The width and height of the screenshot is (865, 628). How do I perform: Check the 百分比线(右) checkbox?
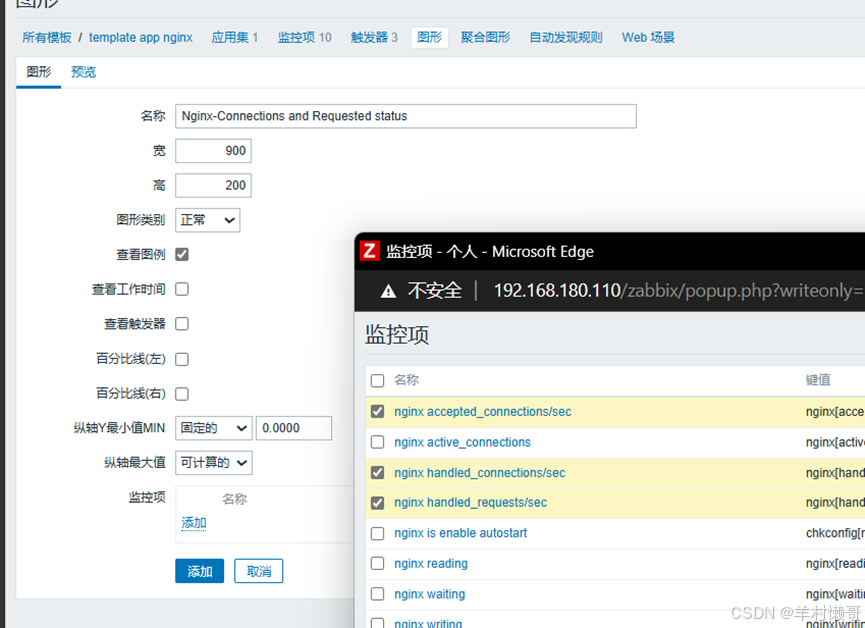click(x=182, y=394)
